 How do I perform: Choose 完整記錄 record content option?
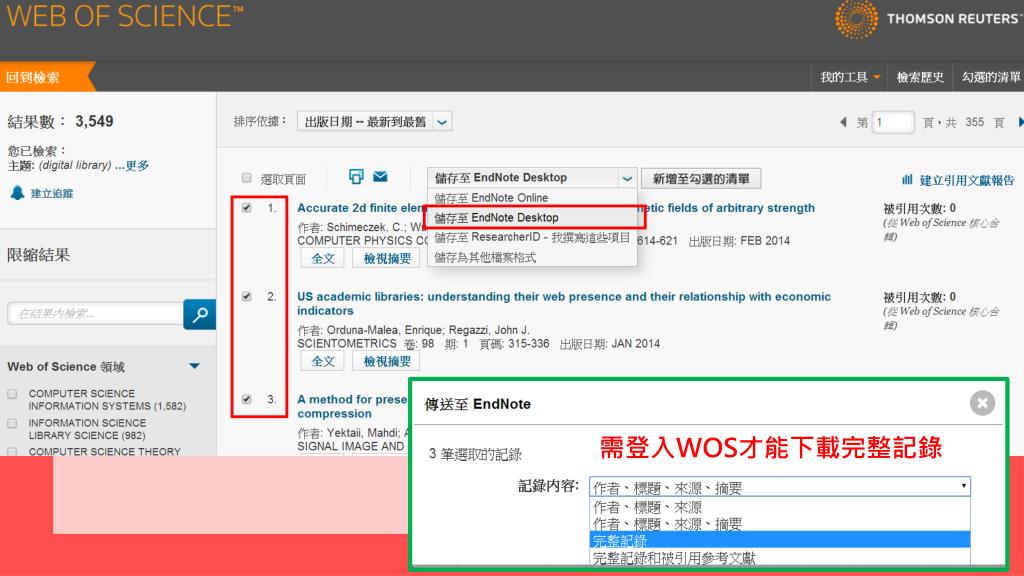[780, 541]
